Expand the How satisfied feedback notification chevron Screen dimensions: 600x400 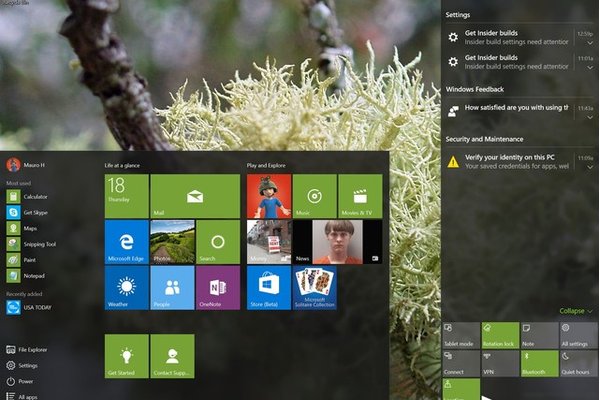point(590,117)
